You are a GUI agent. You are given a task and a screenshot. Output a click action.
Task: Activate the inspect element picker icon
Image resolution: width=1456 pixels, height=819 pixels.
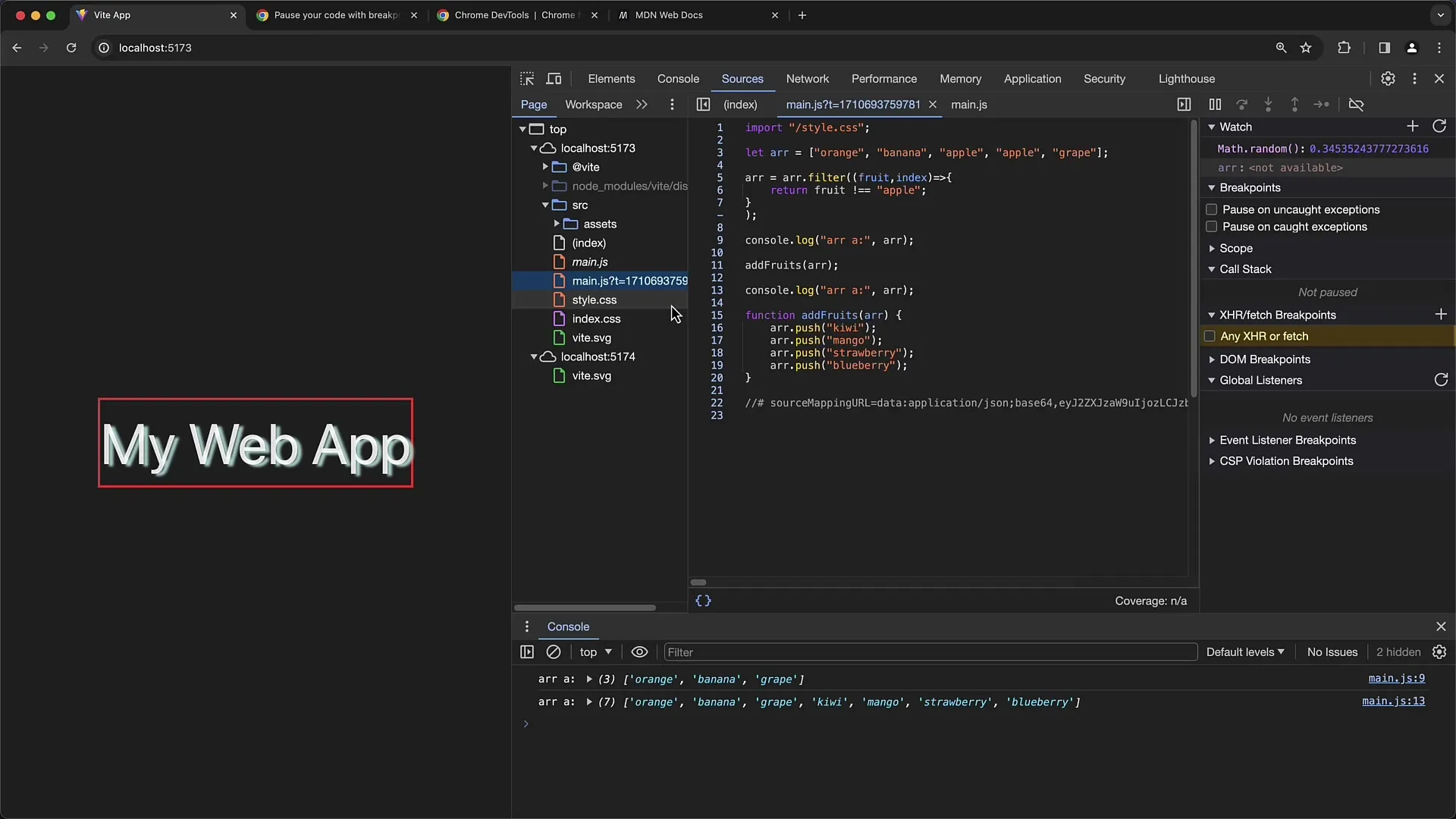coord(527,79)
